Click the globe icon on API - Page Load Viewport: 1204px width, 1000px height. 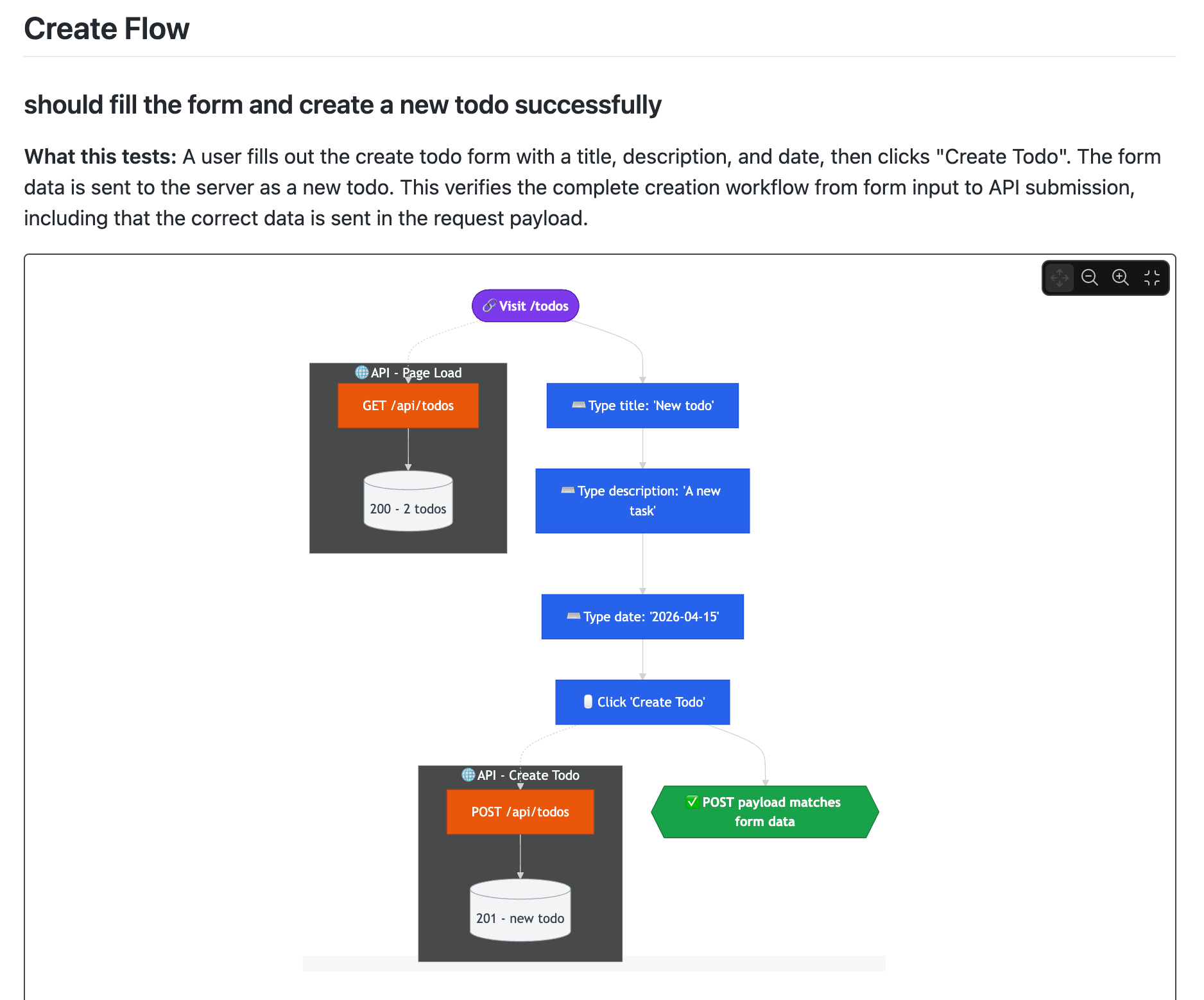coord(361,372)
